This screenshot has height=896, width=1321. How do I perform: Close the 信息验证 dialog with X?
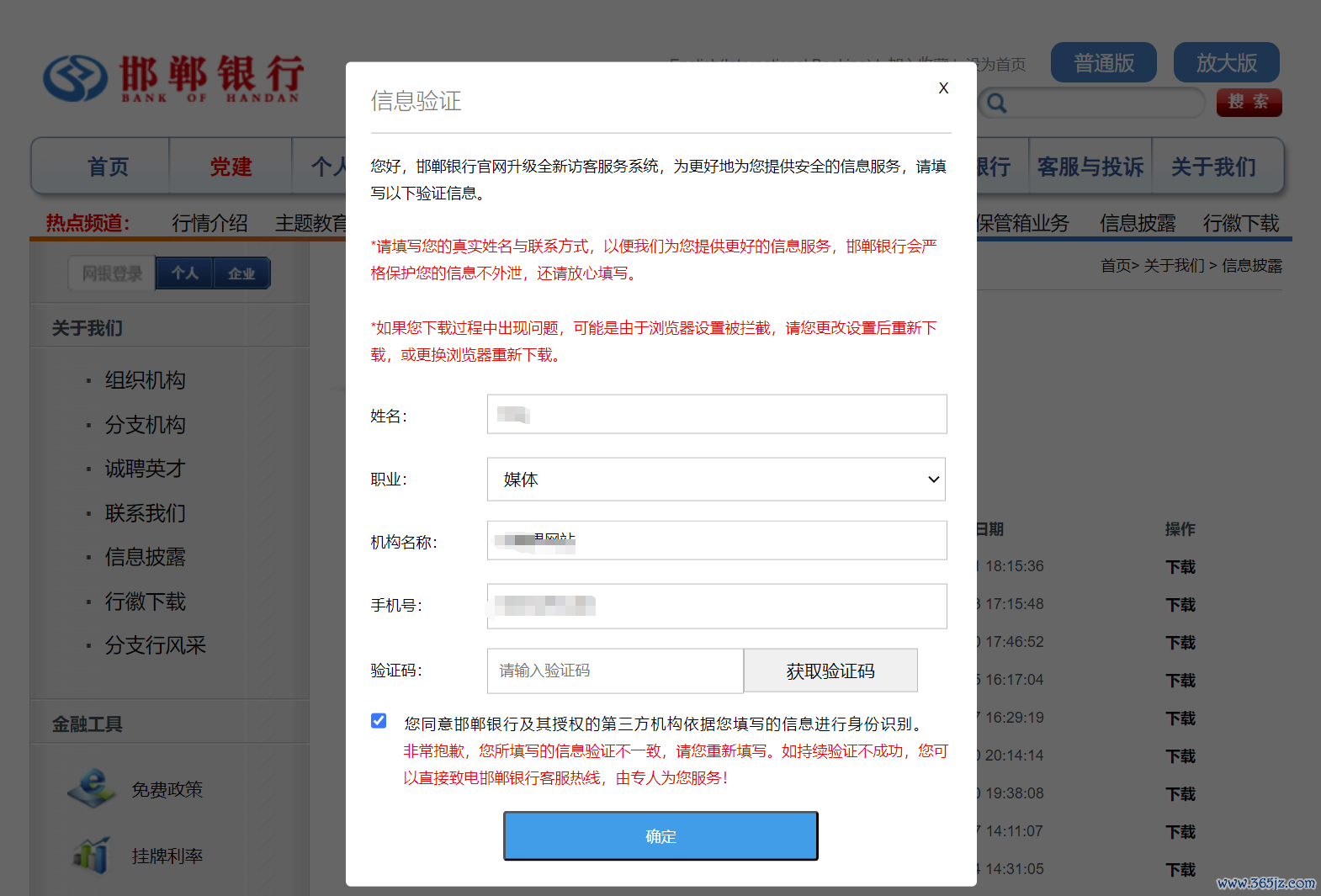[x=943, y=87]
